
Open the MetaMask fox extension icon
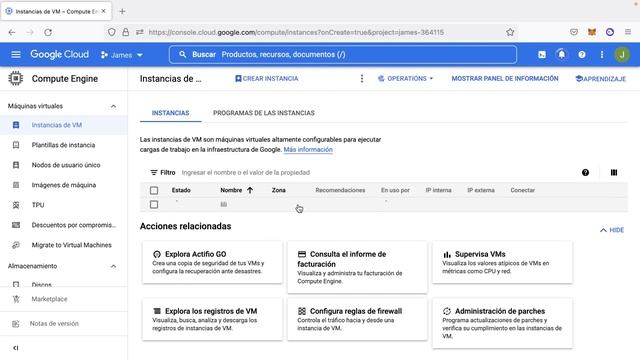pos(592,32)
